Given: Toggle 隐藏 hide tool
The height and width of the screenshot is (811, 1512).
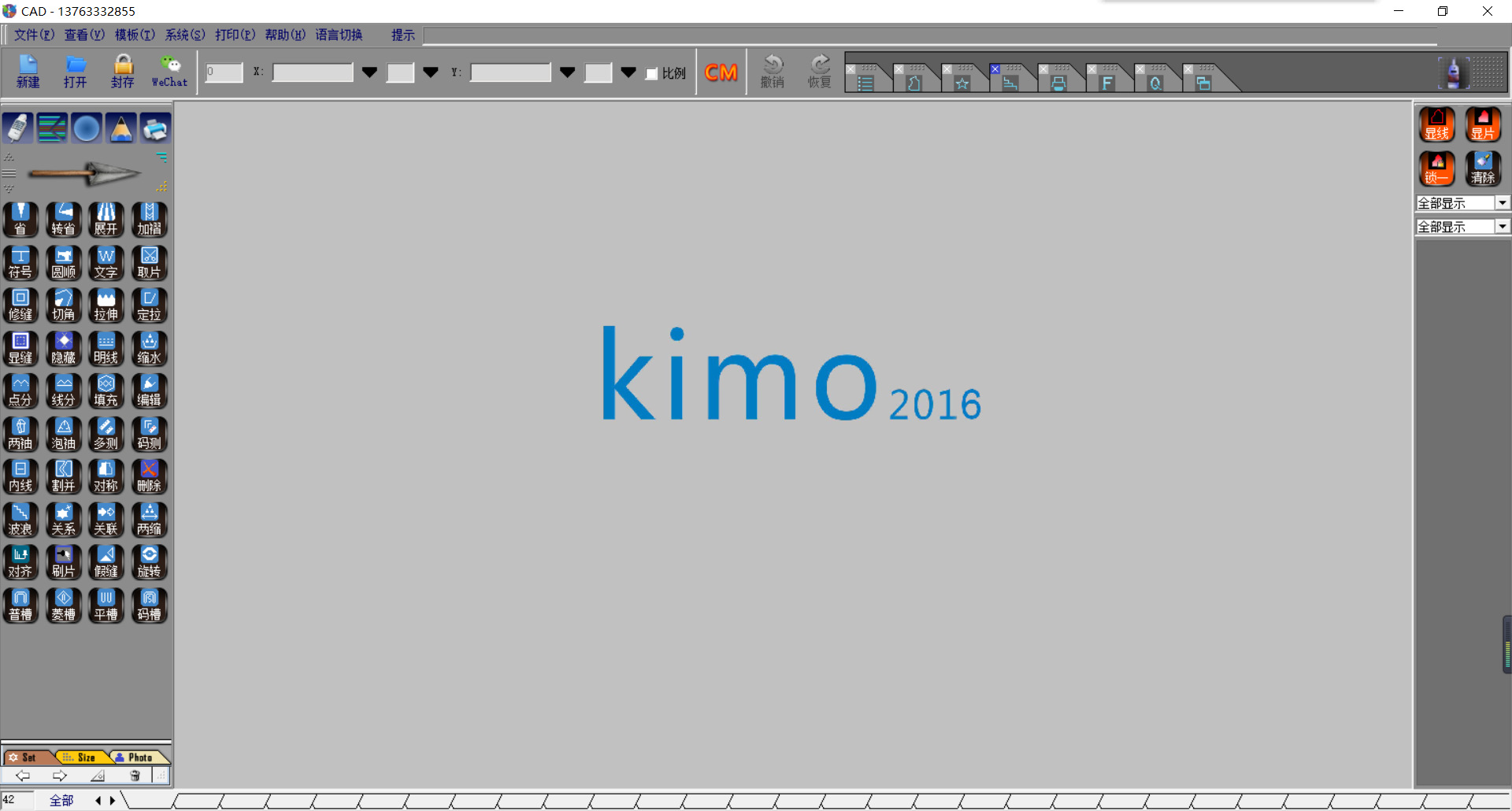Looking at the screenshot, I should tap(64, 349).
